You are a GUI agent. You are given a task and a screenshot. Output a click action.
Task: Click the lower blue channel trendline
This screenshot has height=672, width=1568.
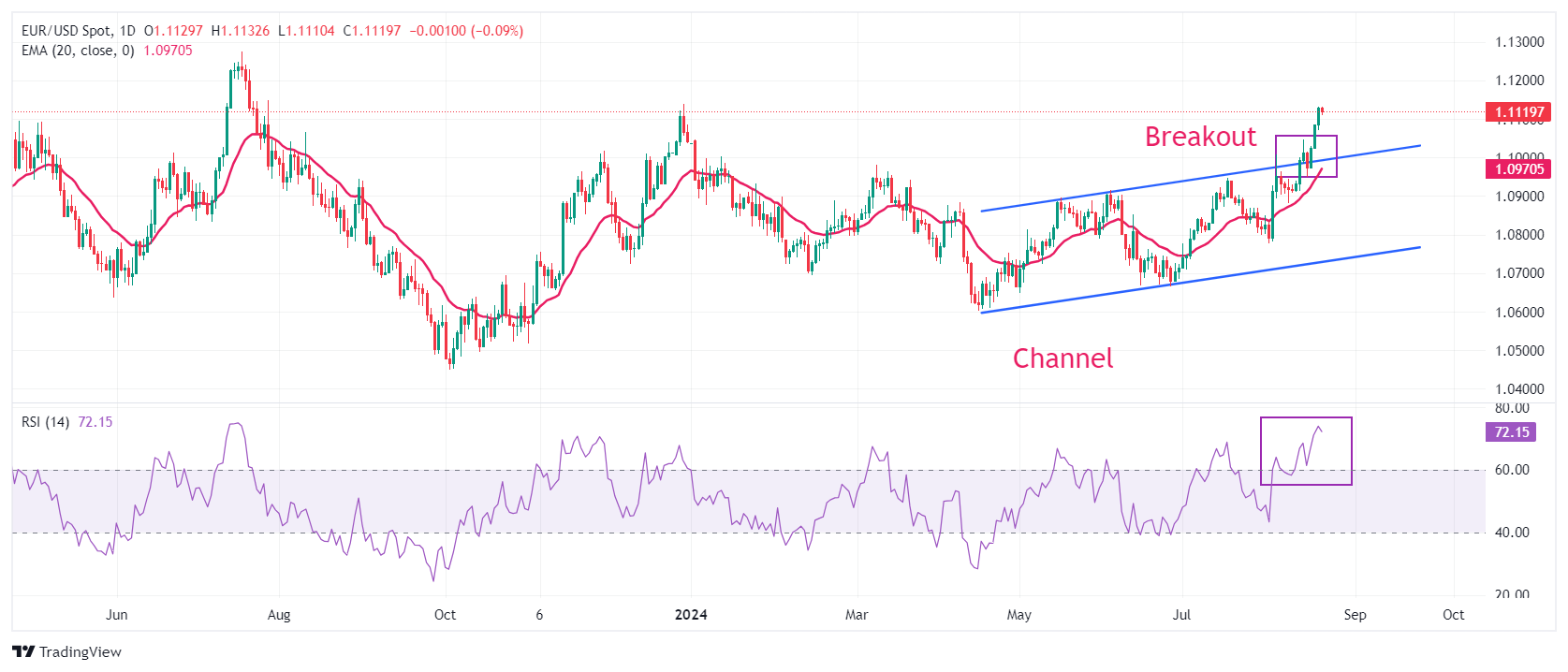1200,280
